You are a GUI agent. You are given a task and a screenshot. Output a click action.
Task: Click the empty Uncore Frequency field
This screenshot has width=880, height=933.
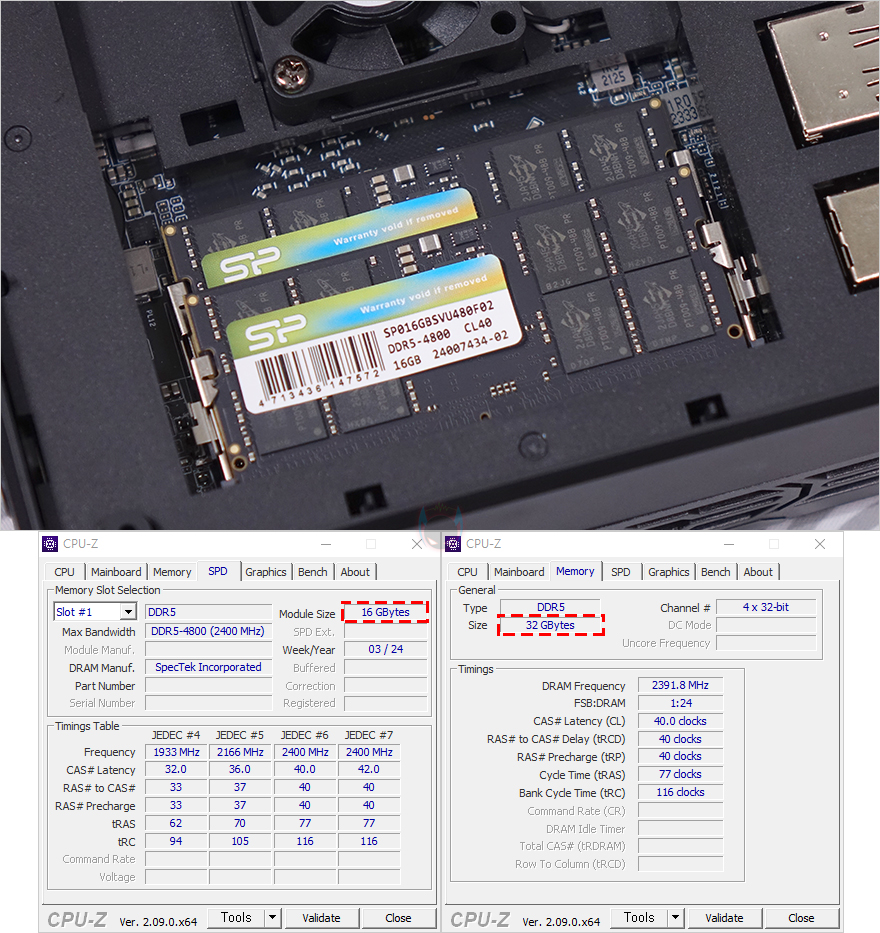tap(766, 643)
